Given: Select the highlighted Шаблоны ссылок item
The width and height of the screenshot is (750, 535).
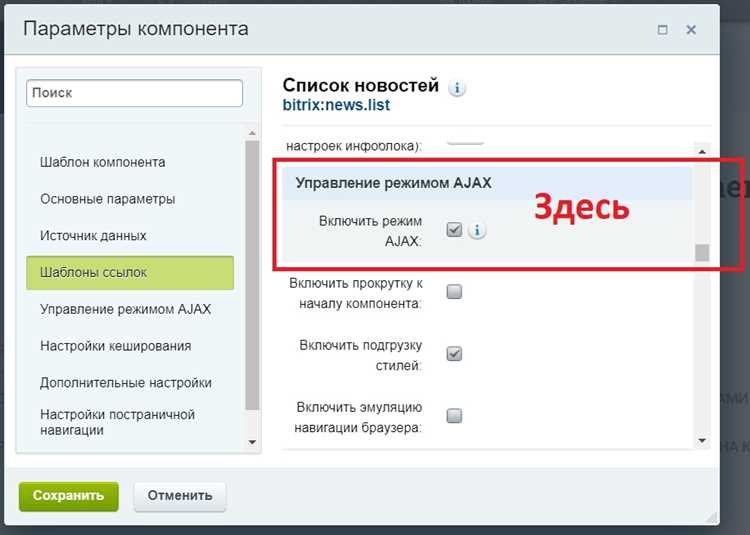Looking at the screenshot, I should pos(130,273).
